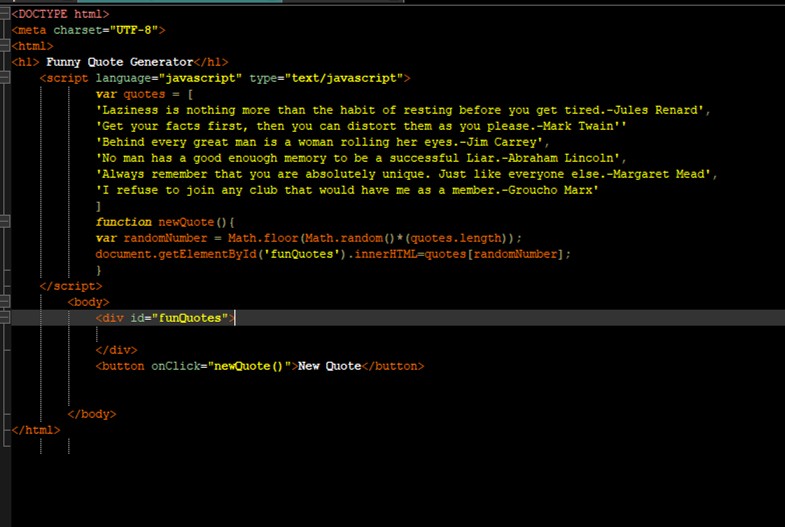785x527 pixels.
Task: Collapse the div funQuotes fold marker
Action: tap(5, 318)
